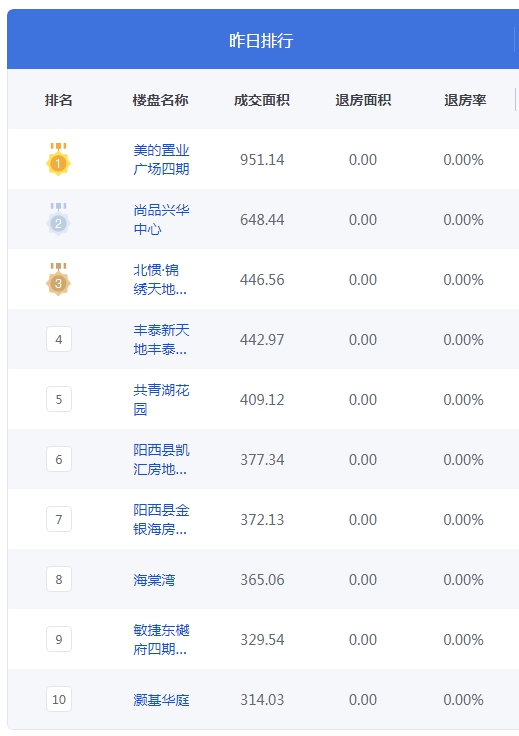Click the silver rank 2 medal icon
The image size is (519, 736).
(58, 219)
